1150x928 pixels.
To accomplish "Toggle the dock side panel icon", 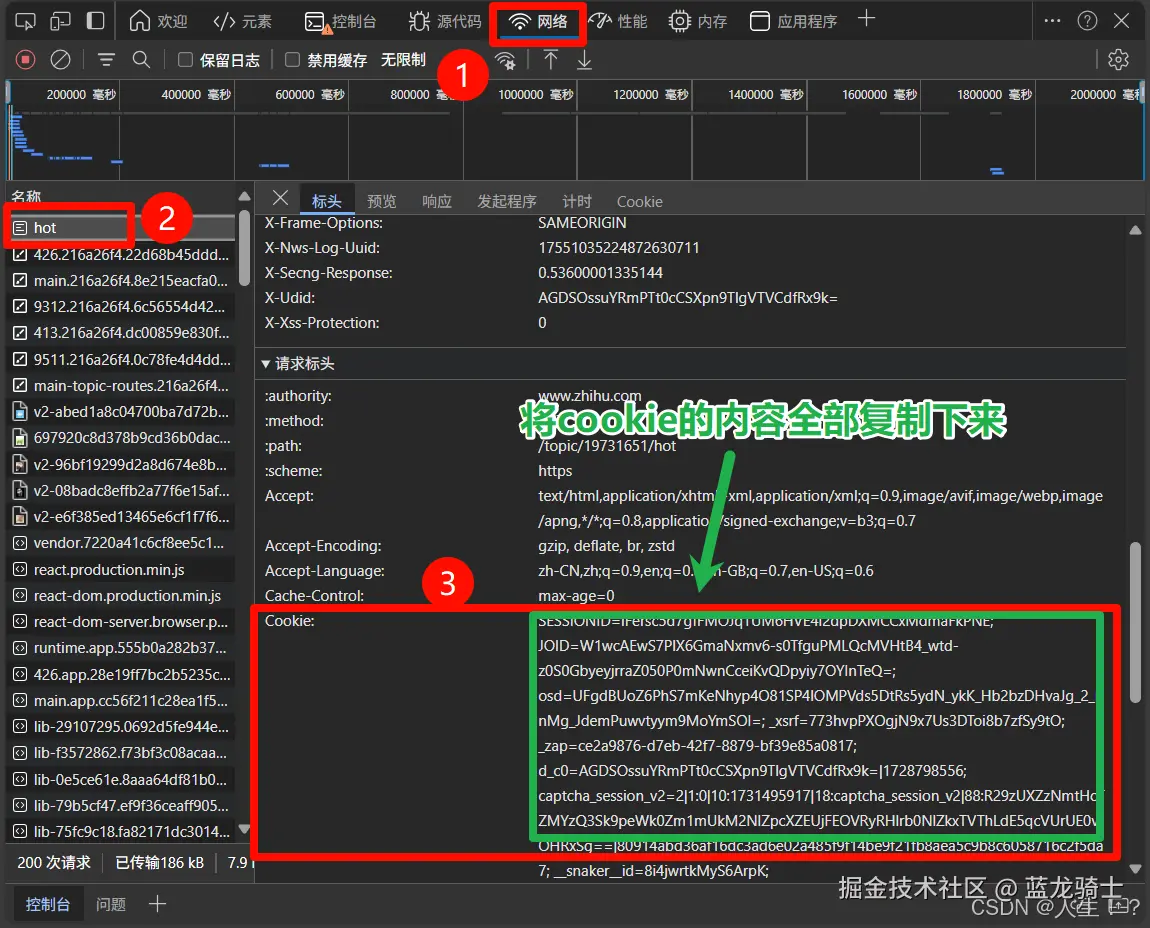I will (x=95, y=21).
